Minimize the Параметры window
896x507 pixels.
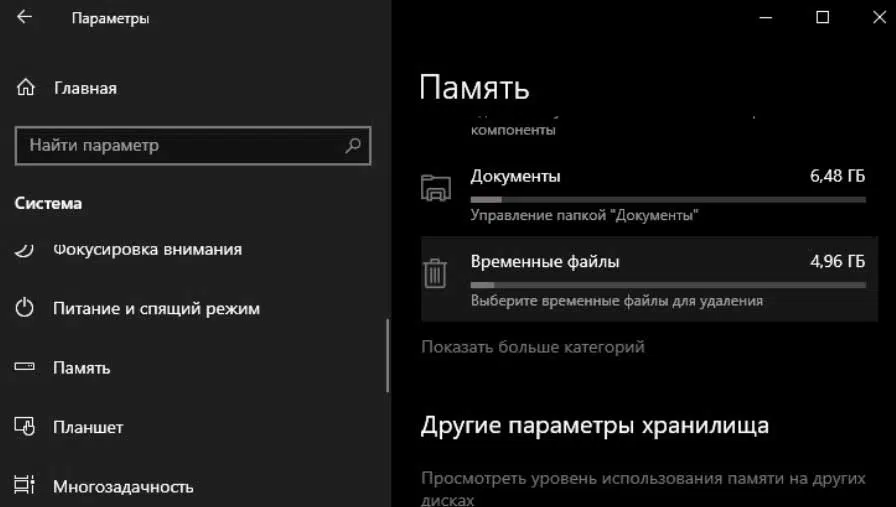[x=766, y=18]
